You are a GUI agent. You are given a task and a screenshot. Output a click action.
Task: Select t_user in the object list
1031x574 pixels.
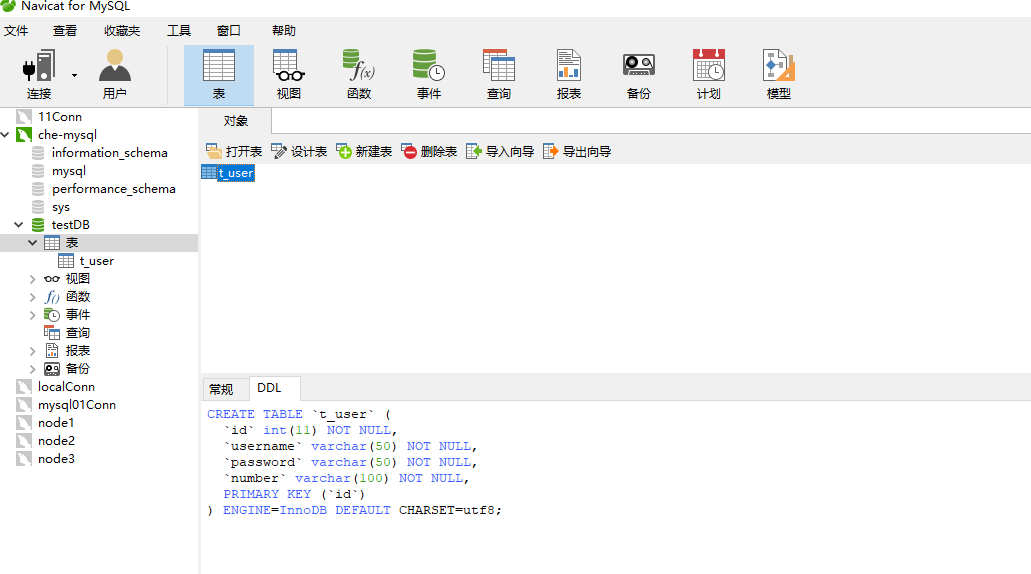click(x=228, y=173)
